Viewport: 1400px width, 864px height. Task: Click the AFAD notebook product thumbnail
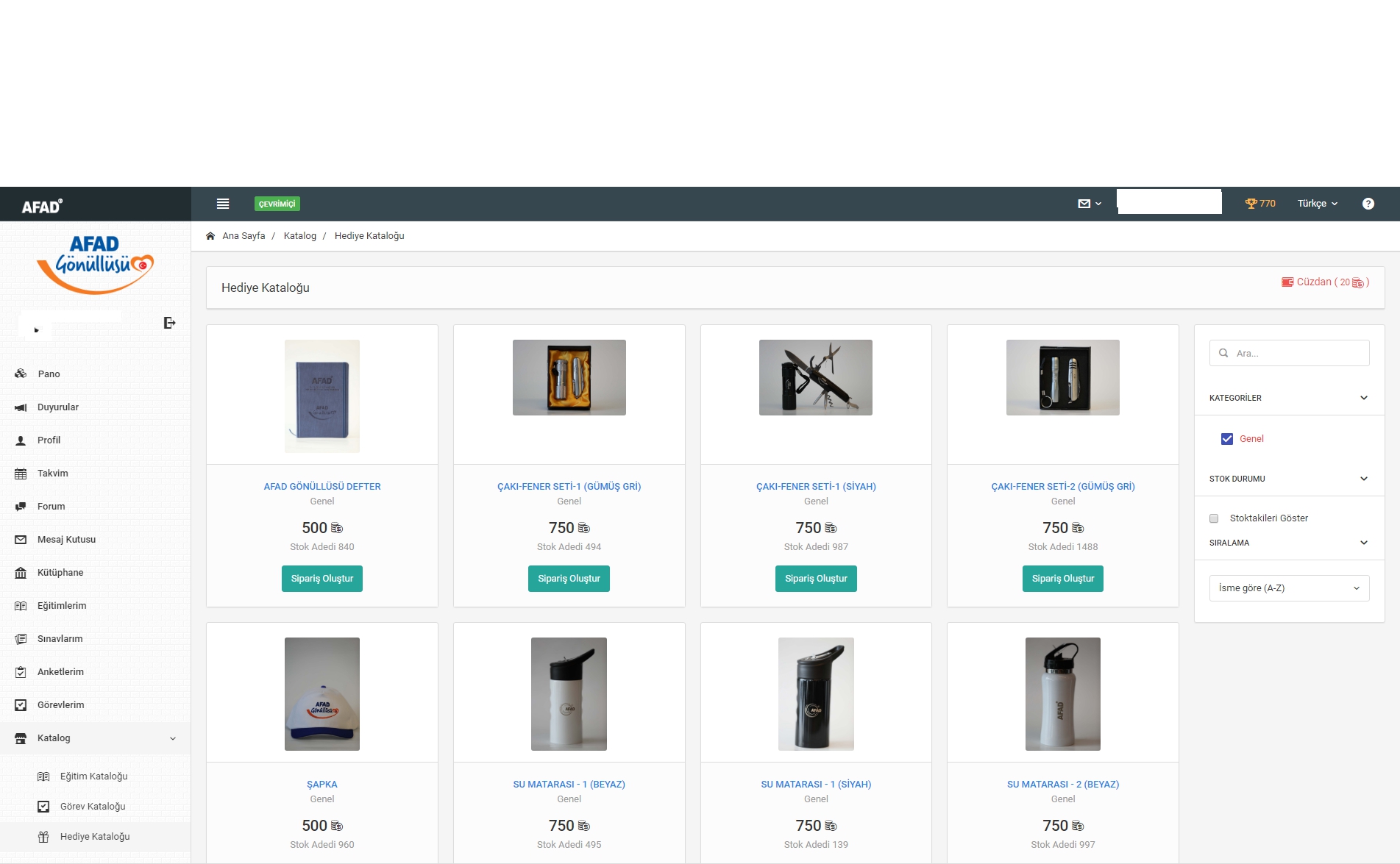tap(322, 396)
